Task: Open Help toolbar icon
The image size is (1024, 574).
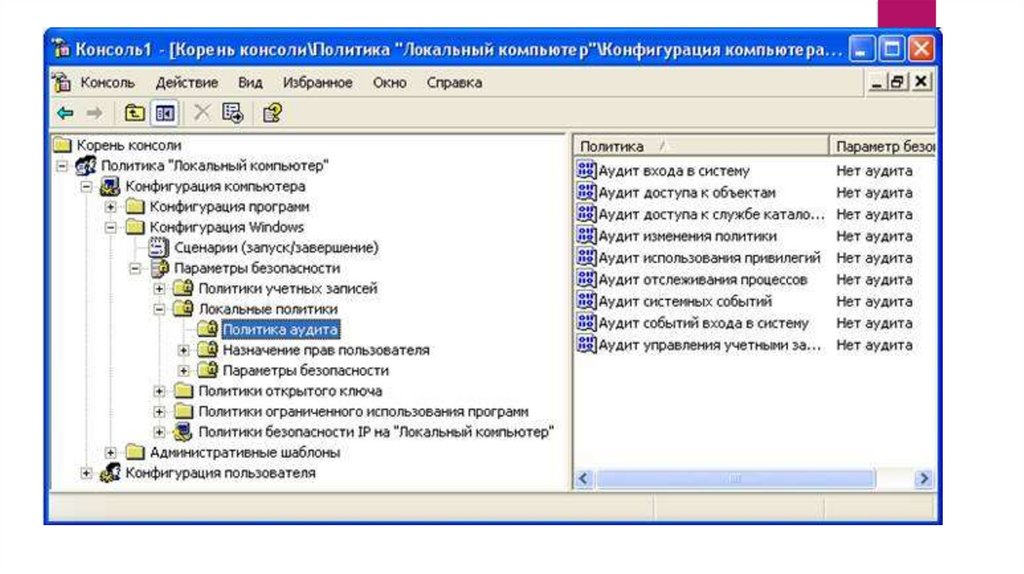Action: [x=272, y=113]
